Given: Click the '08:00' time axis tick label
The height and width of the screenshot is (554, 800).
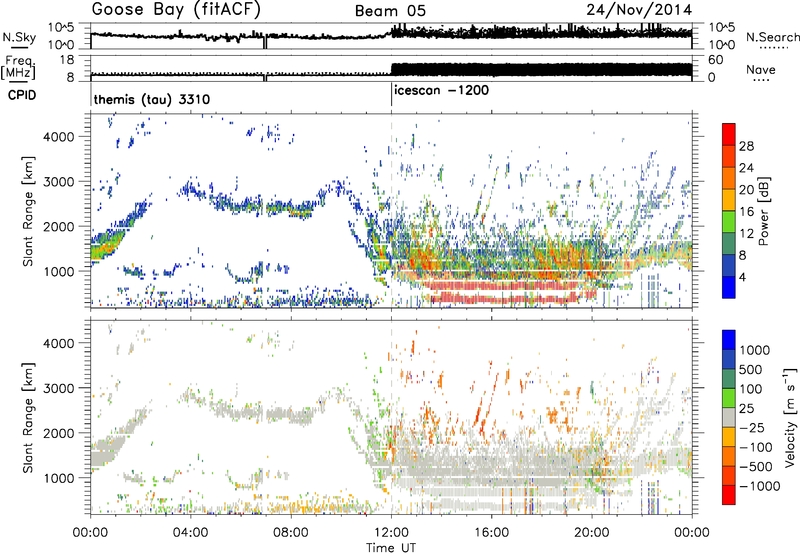Looking at the screenshot, I should pos(291,533).
